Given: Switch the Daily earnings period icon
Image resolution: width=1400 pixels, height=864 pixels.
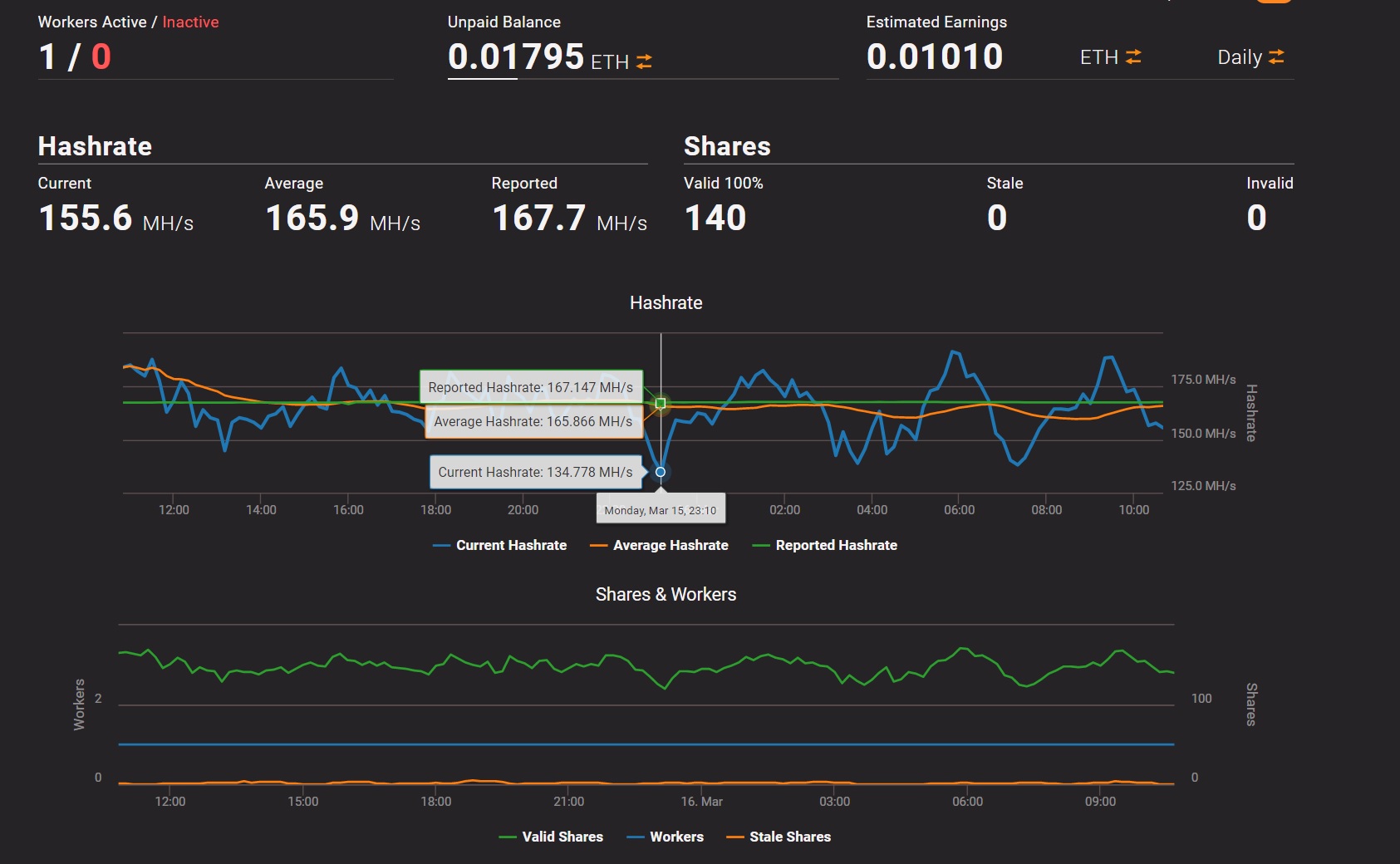Looking at the screenshot, I should (x=1276, y=56).
